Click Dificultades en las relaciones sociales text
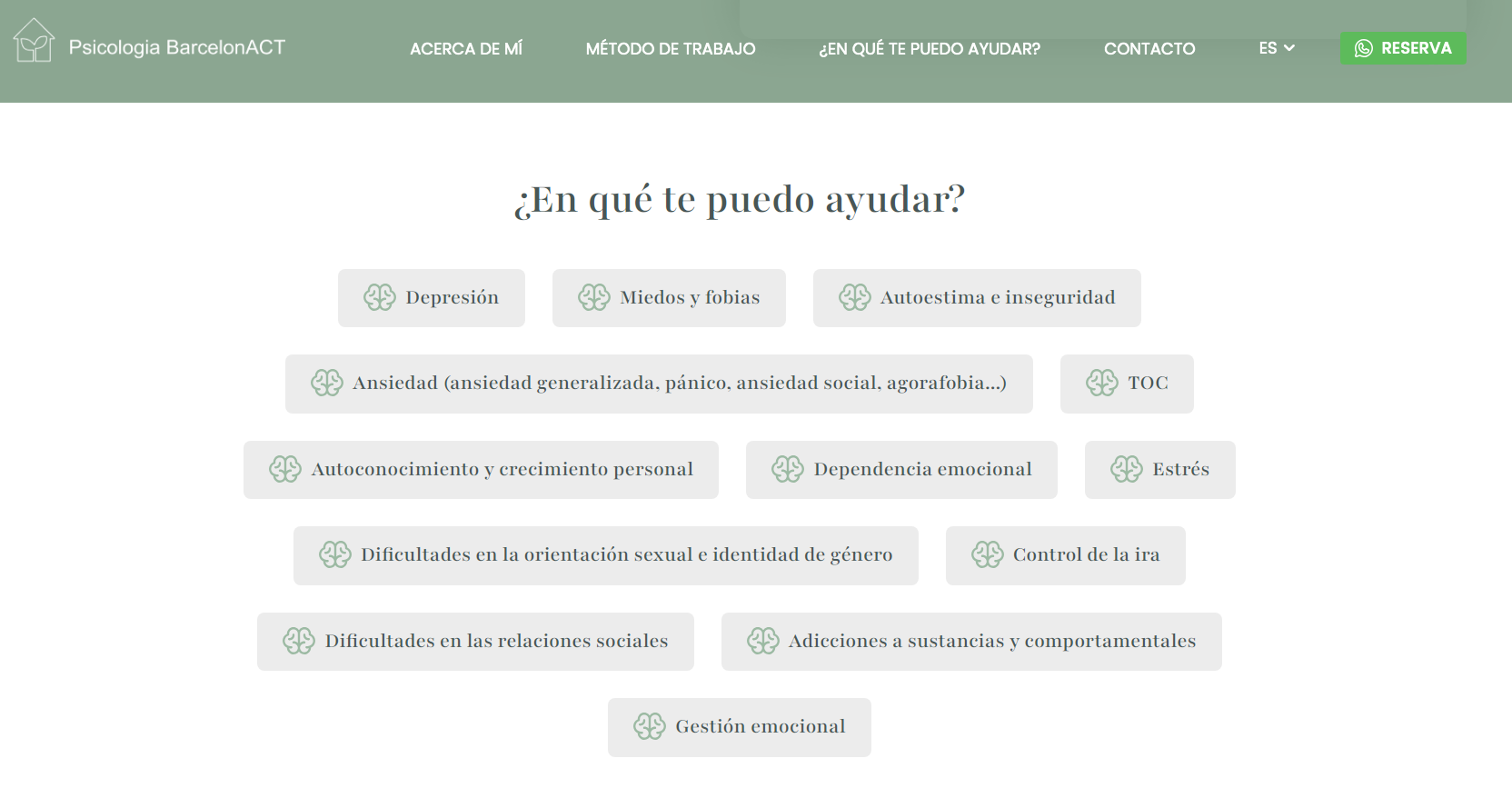Screen dimensions: 1512x798 pyautogui.click(x=496, y=641)
